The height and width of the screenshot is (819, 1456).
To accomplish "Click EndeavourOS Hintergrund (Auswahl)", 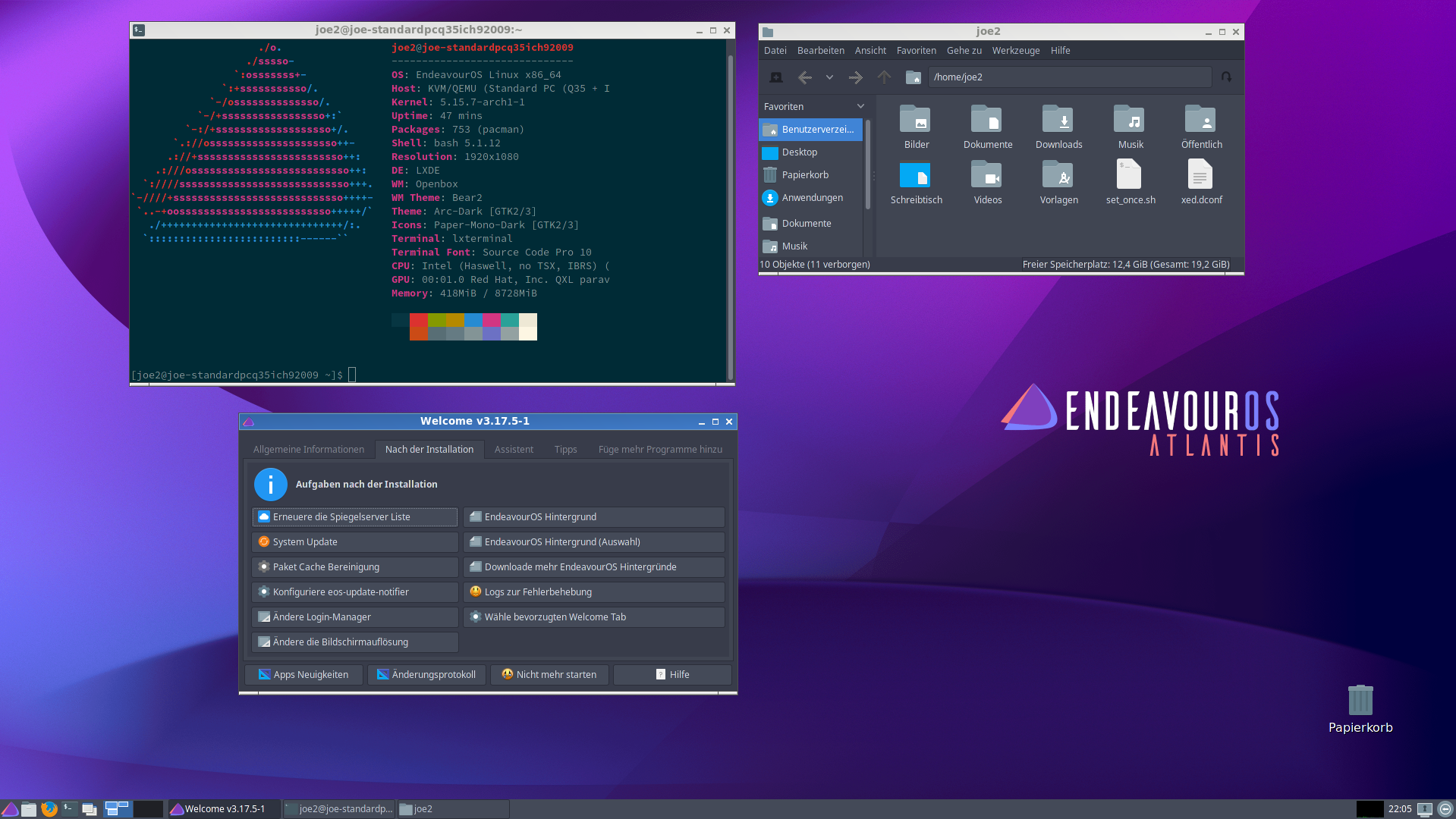I will click(594, 542).
